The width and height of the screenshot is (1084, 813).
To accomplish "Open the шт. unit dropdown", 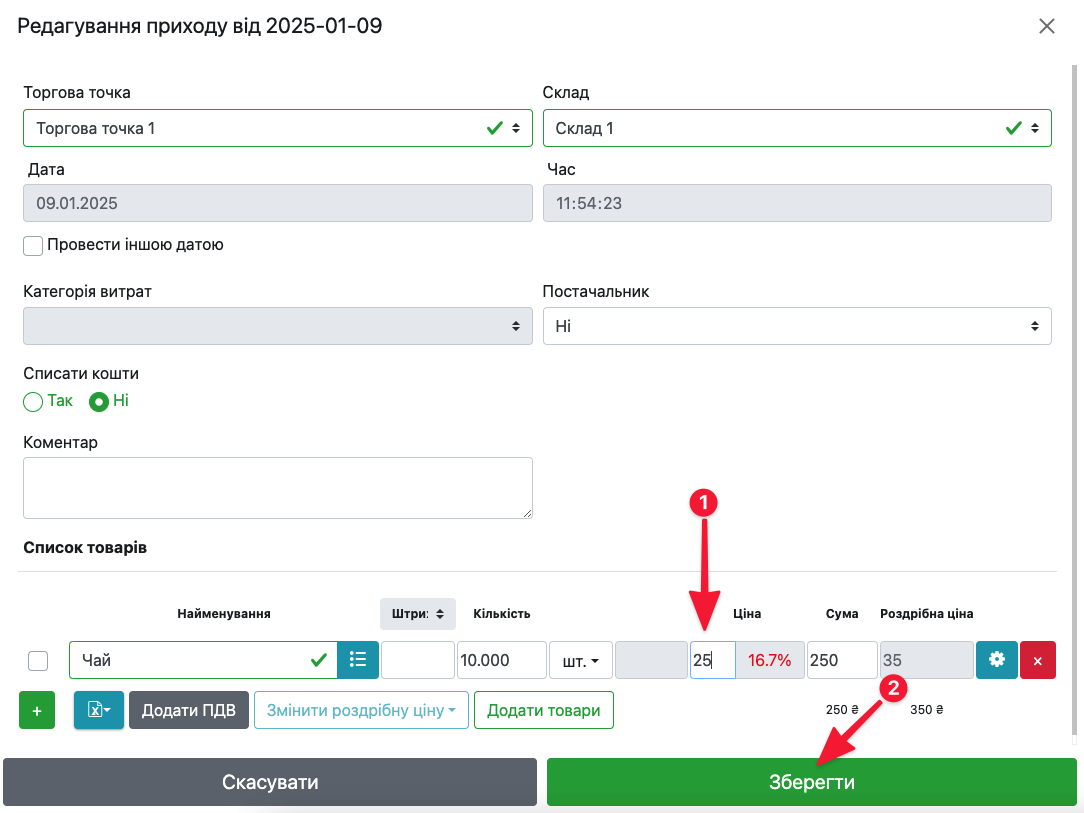I will point(580,660).
